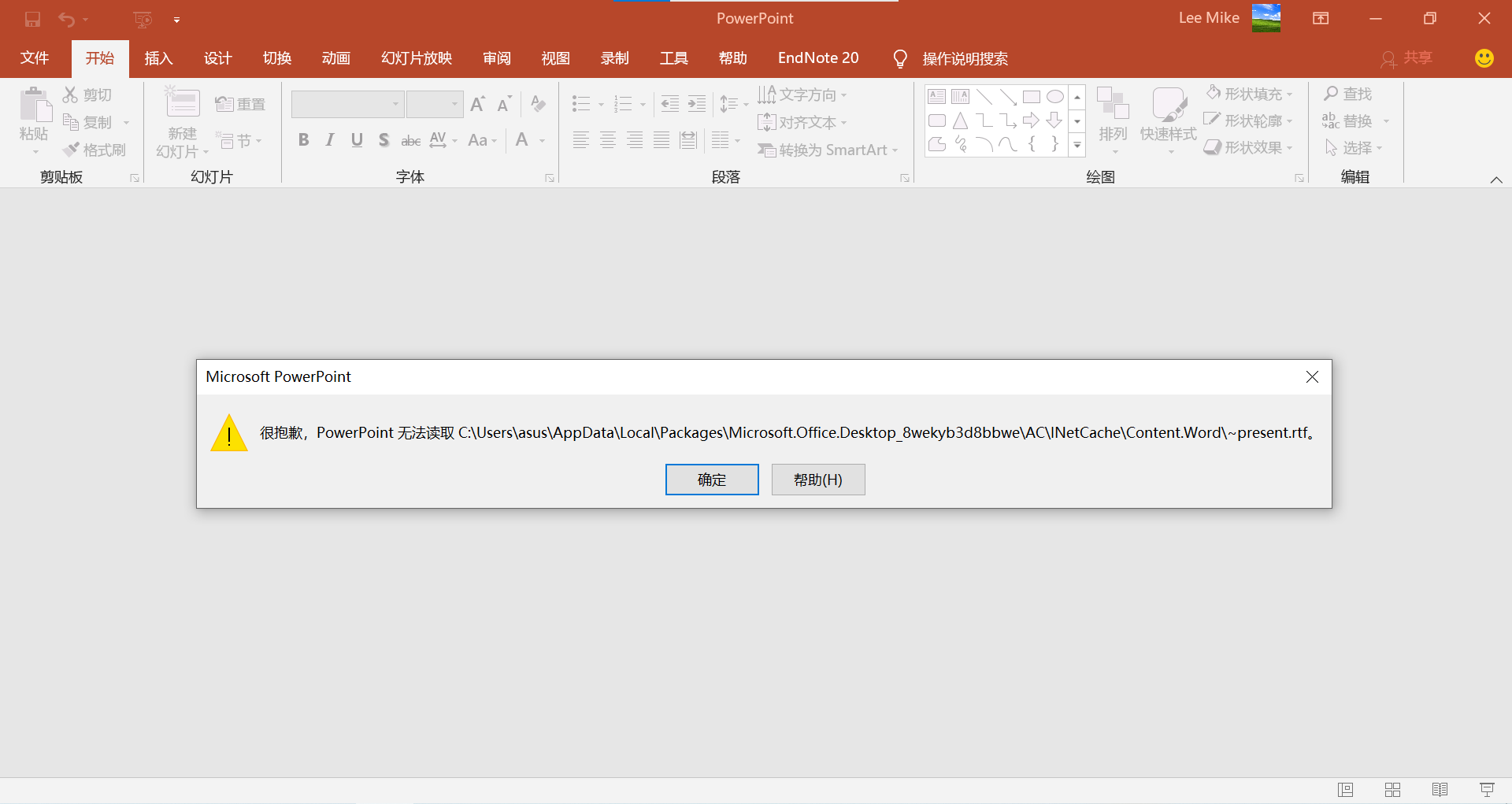Toggle text shadow
Viewport: 1512px width, 804px height.
(x=384, y=140)
